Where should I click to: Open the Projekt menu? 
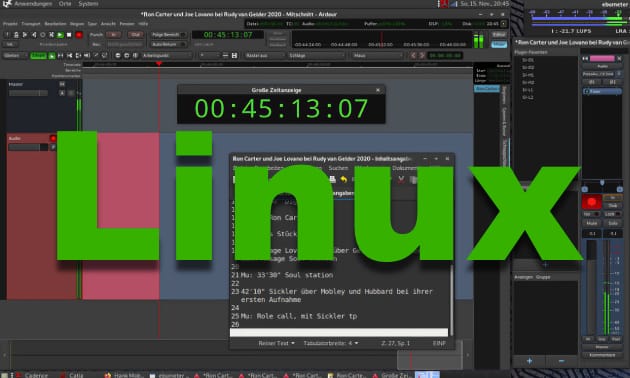coord(10,24)
